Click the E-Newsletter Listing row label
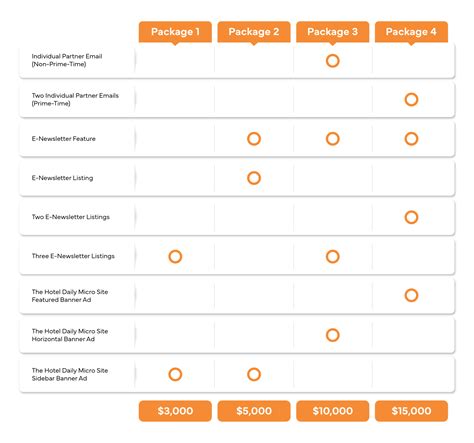 62,178
